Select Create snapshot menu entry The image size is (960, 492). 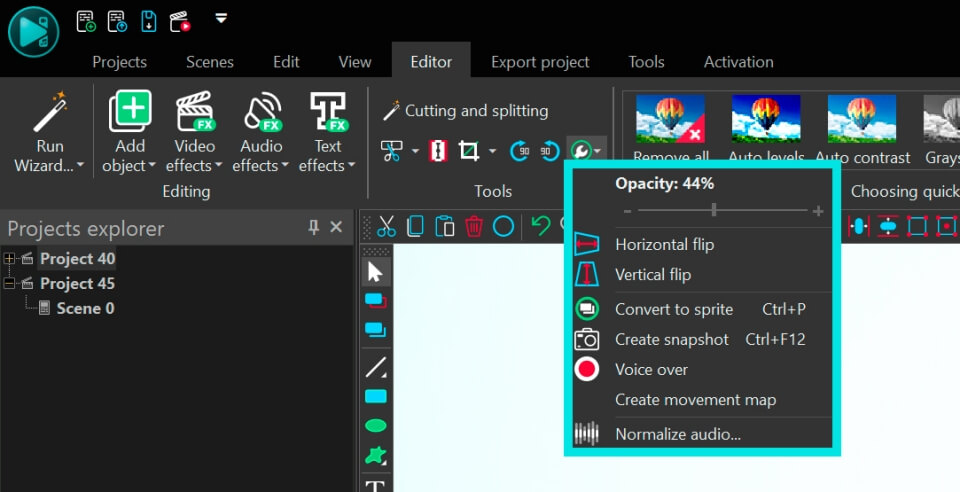click(x=702, y=340)
